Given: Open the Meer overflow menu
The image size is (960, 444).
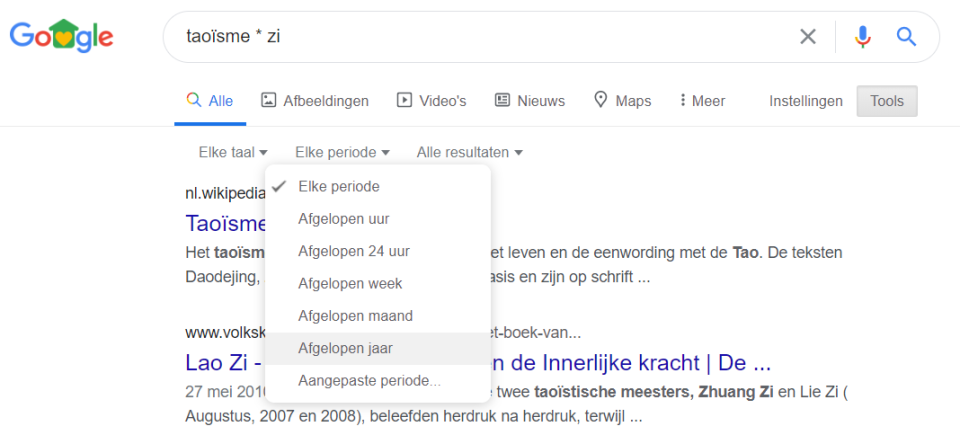Looking at the screenshot, I should point(702,101).
